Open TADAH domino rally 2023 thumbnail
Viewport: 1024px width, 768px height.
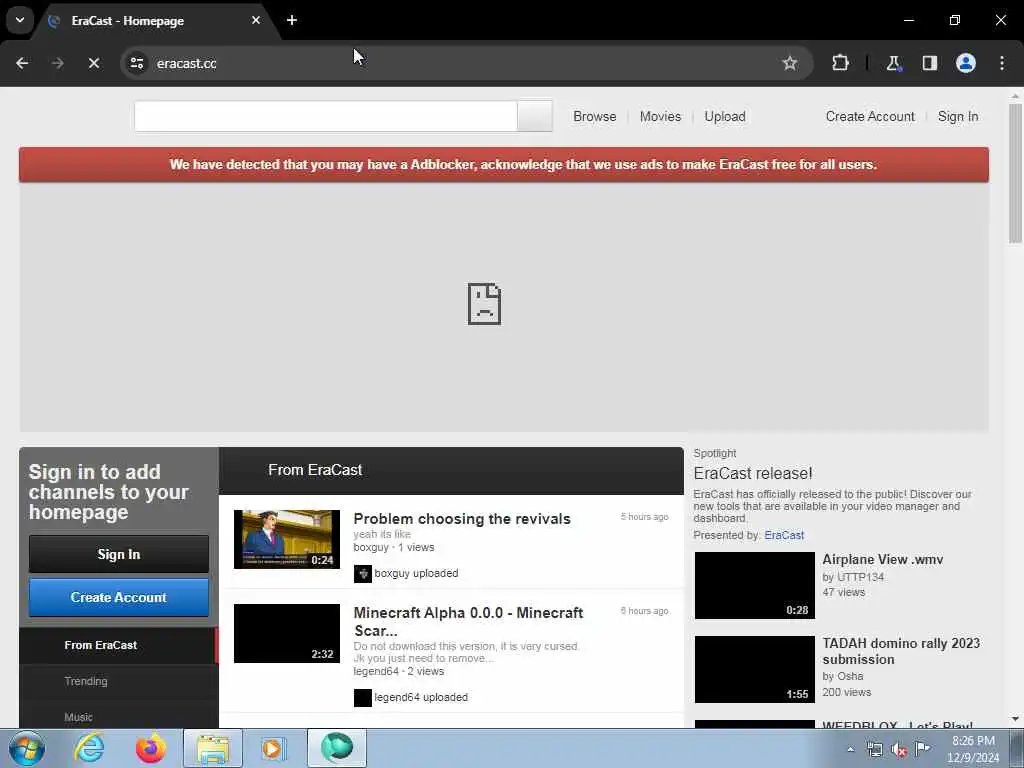[754, 669]
